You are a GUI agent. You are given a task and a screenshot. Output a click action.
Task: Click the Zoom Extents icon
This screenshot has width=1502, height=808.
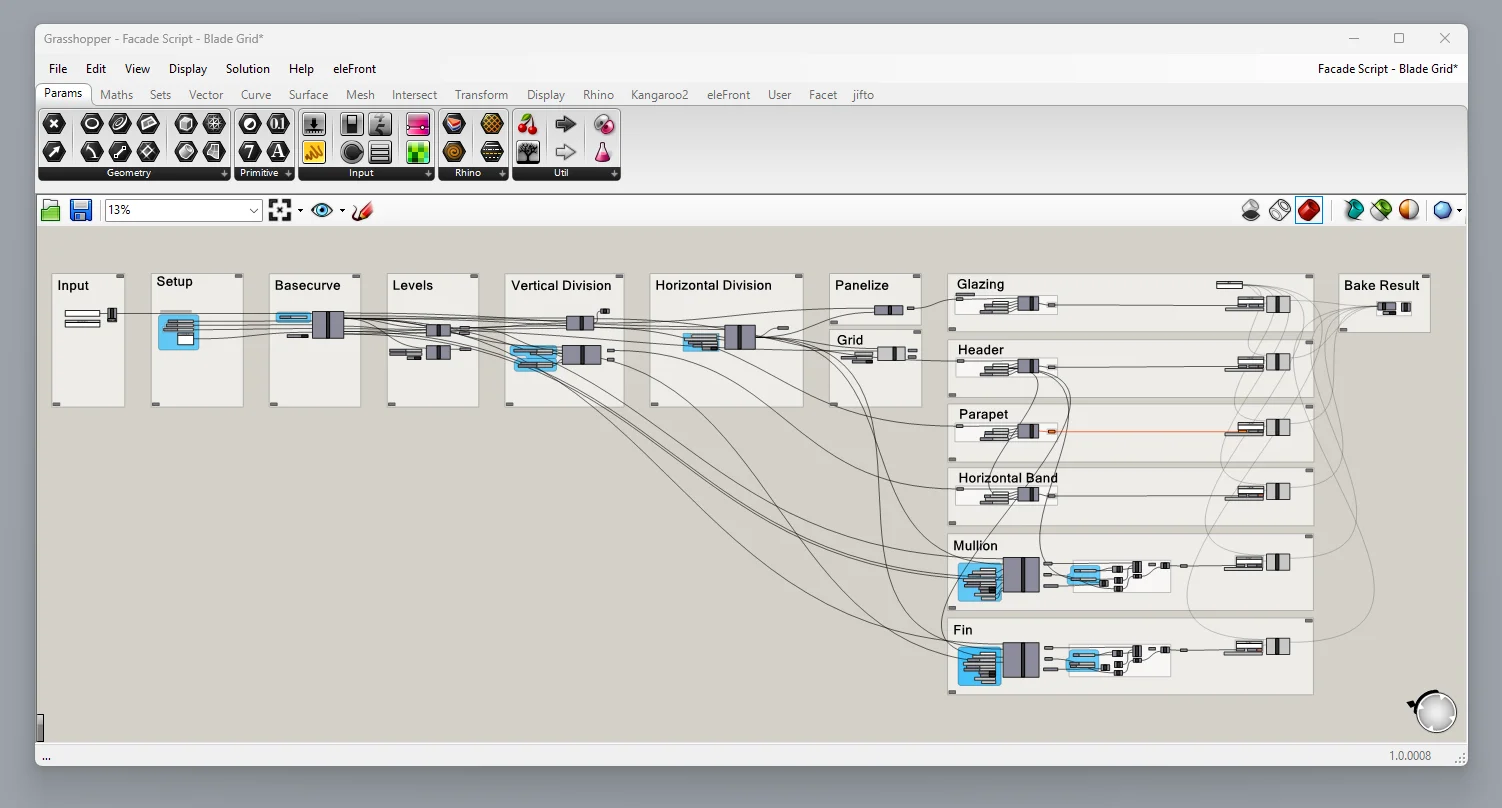[x=280, y=210]
